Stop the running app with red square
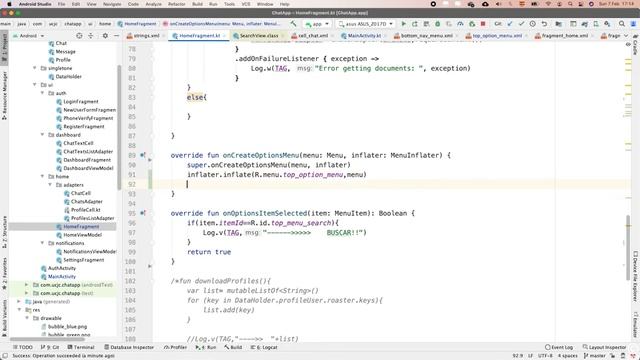 coord(483,24)
